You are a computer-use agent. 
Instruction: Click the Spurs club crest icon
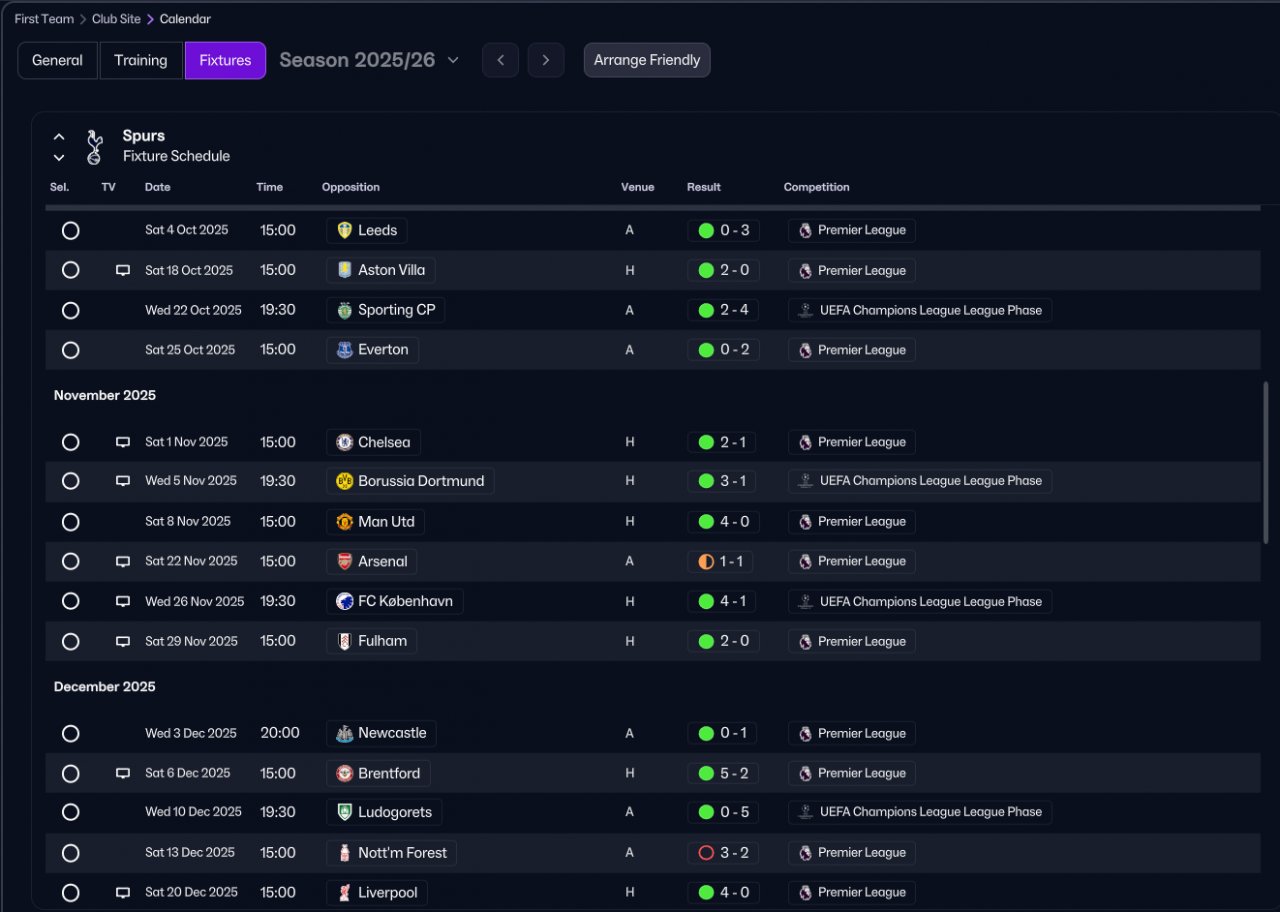tap(95, 147)
